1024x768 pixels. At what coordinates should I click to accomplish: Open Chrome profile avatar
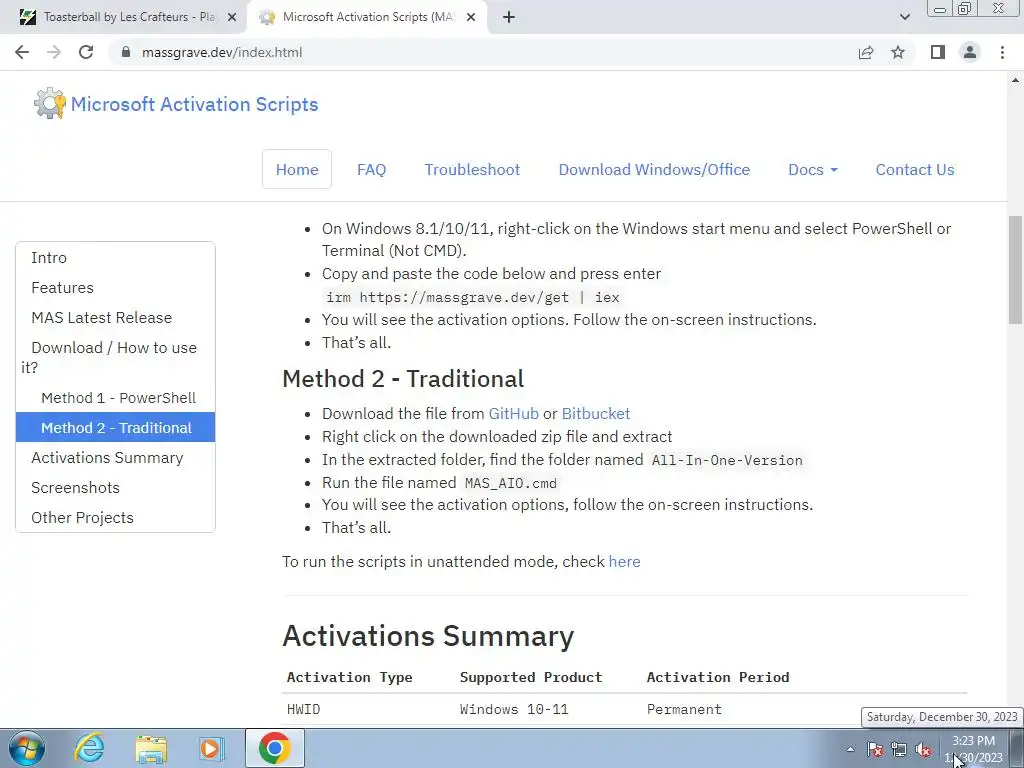coord(970,52)
